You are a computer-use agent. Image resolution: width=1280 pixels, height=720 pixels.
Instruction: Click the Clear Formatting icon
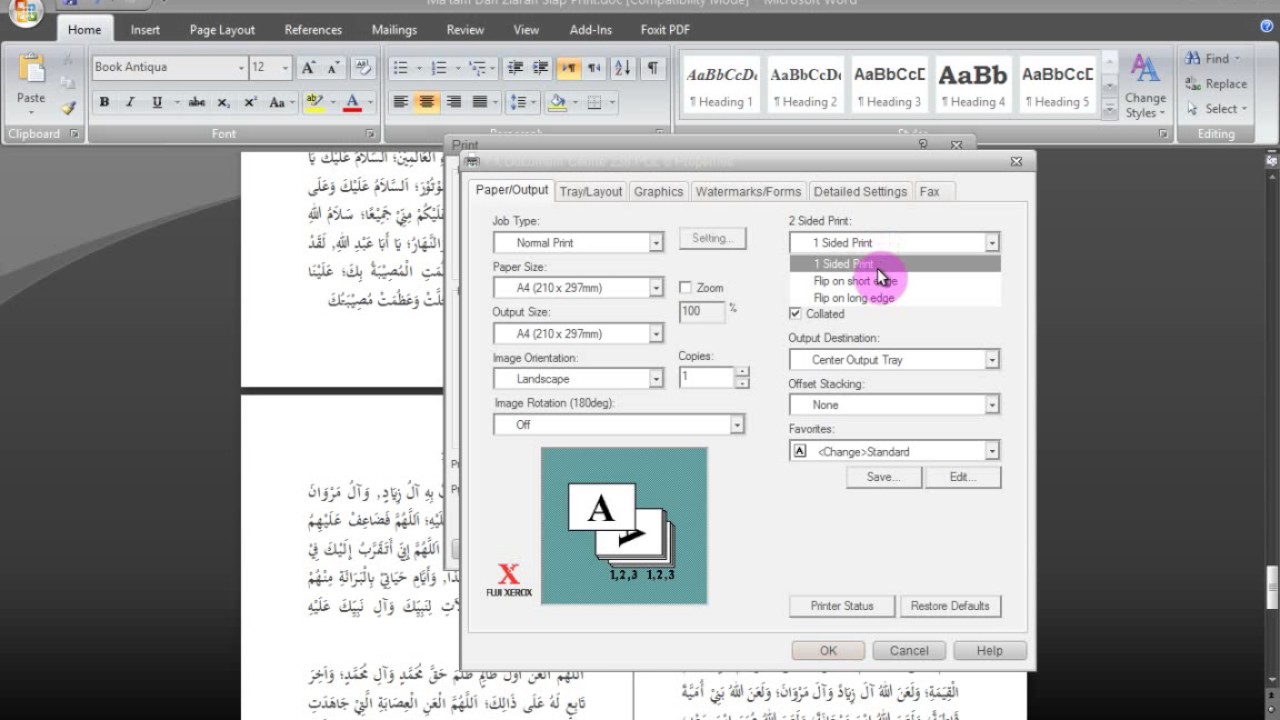[x=363, y=68]
